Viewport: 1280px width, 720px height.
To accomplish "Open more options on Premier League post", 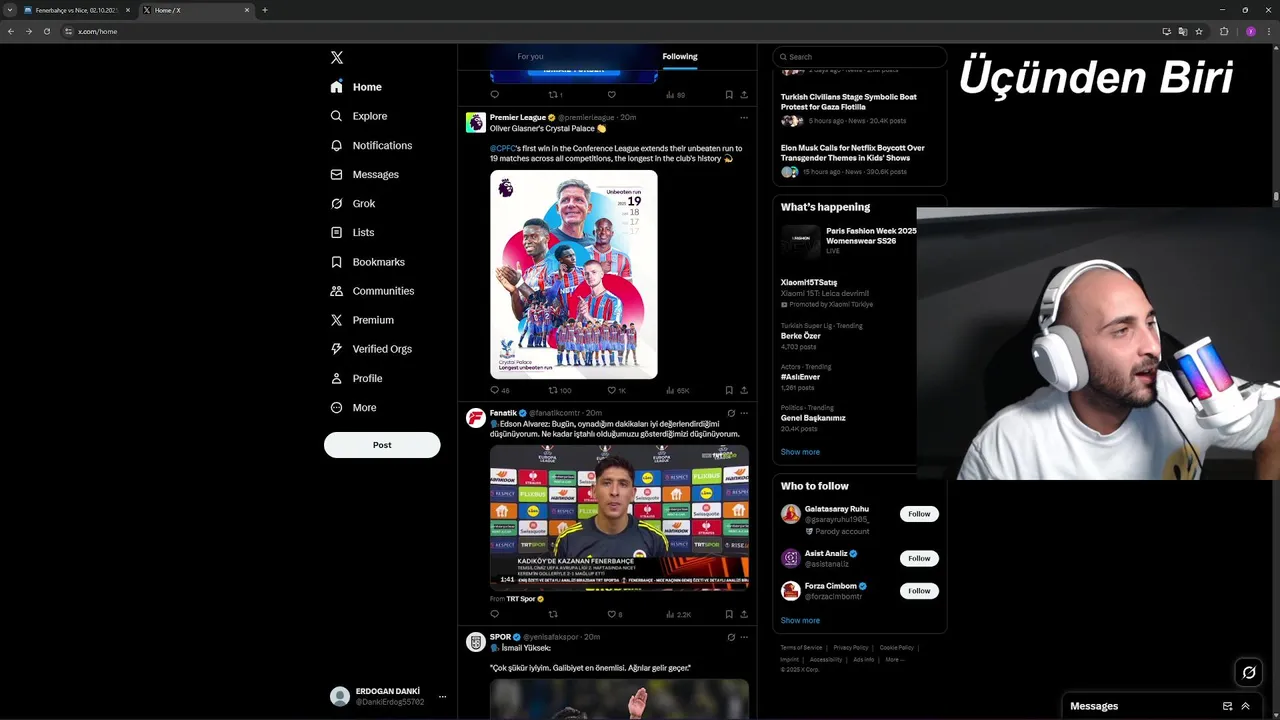I will [744, 117].
